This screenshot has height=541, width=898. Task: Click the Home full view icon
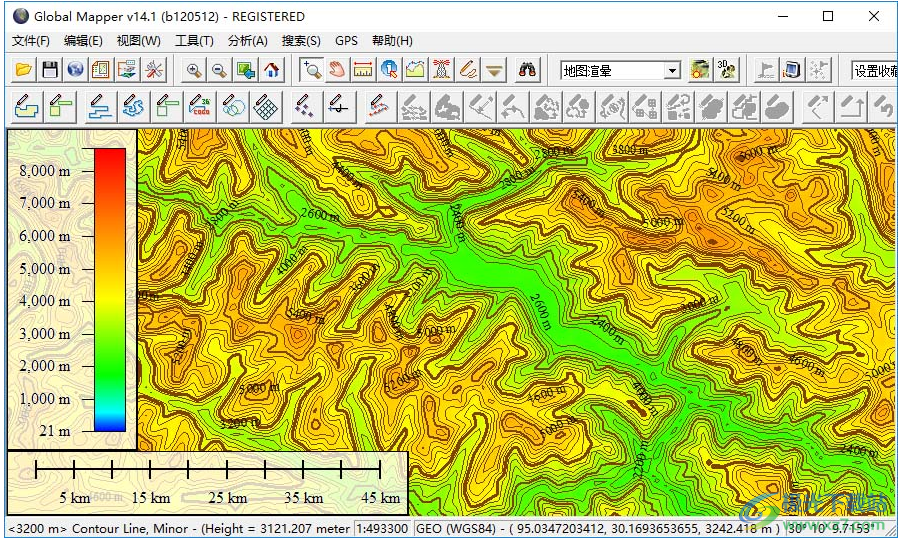pyautogui.click(x=272, y=70)
